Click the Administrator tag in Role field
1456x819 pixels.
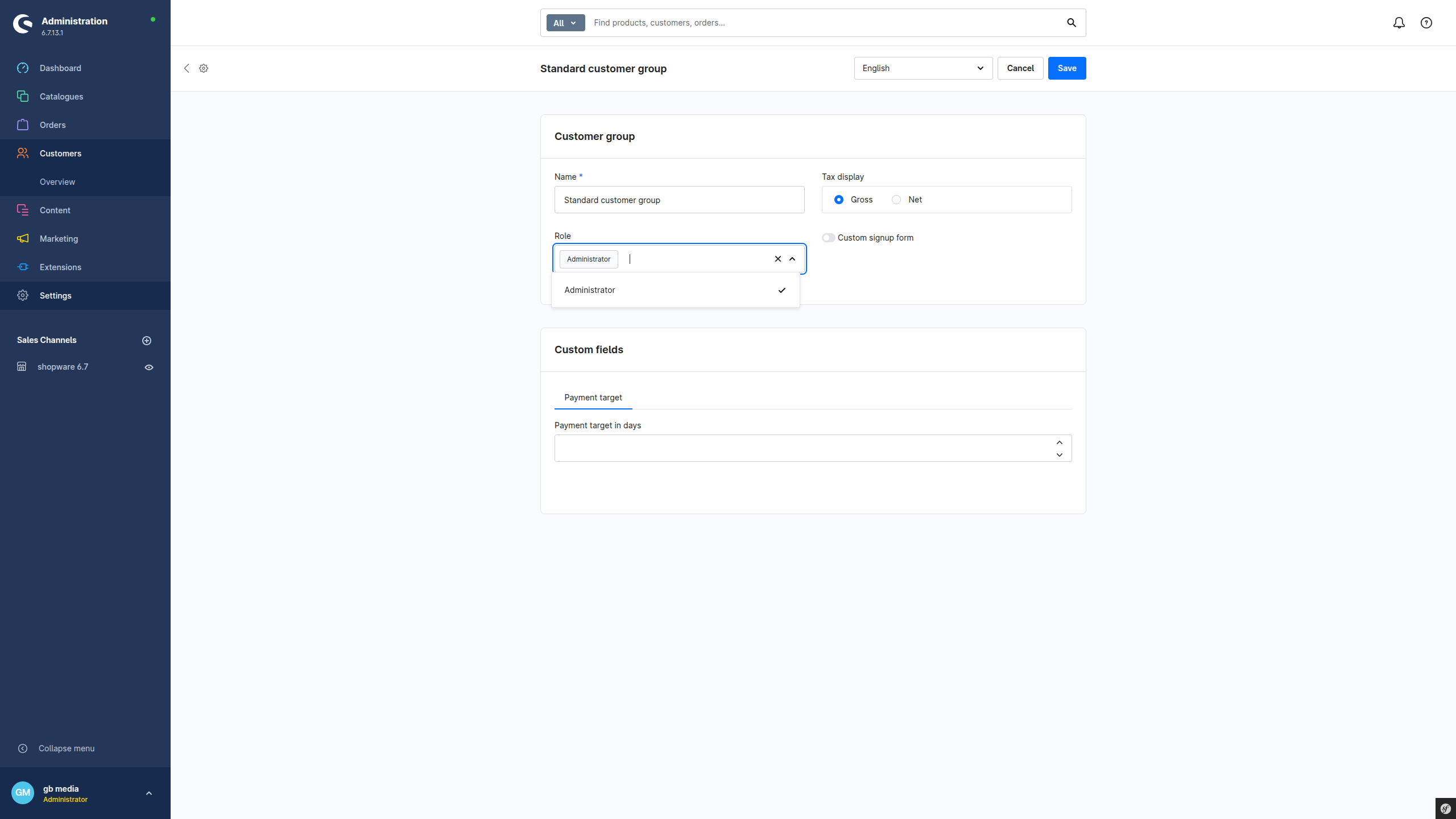click(589, 259)
